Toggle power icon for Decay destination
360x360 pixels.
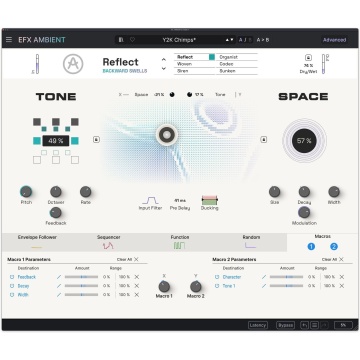tap(12, 286)
